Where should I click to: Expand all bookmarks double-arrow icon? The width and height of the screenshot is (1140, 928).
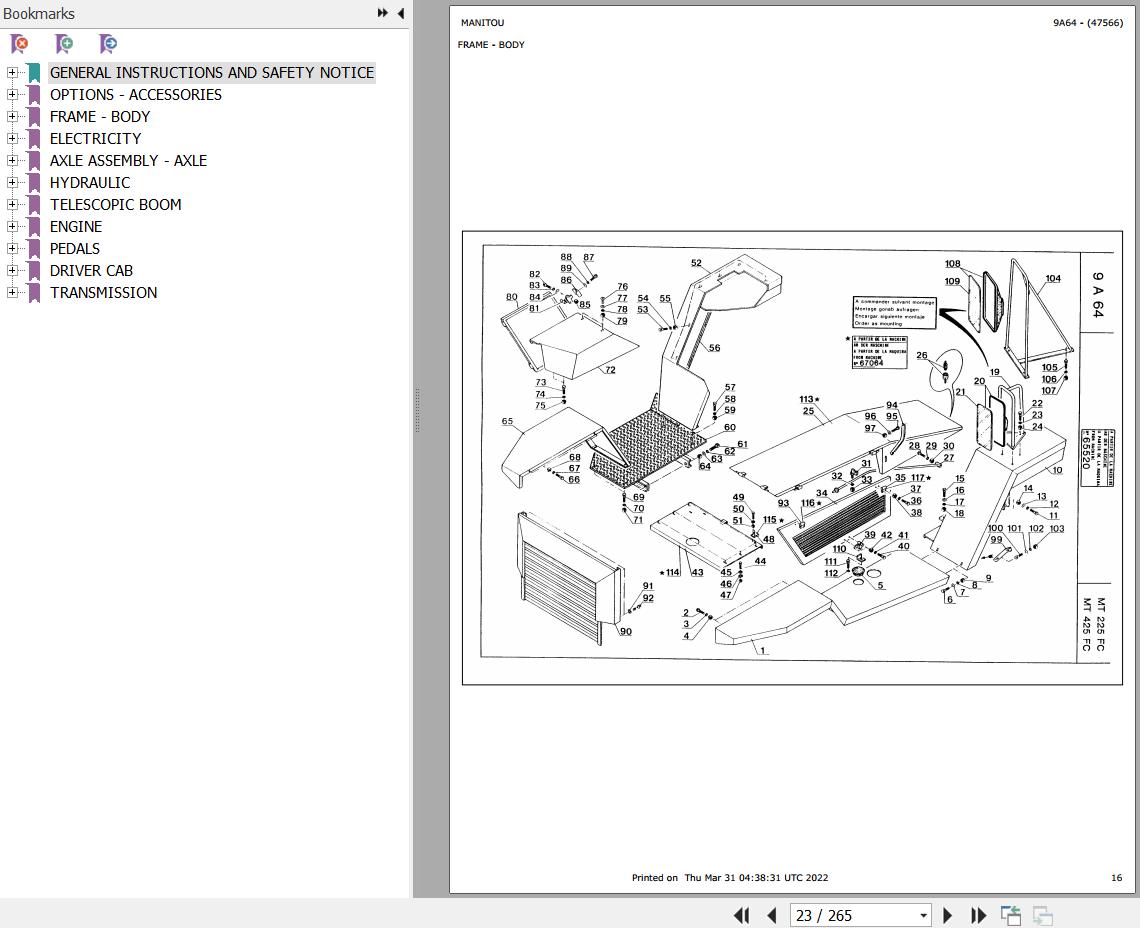[382, 13]
